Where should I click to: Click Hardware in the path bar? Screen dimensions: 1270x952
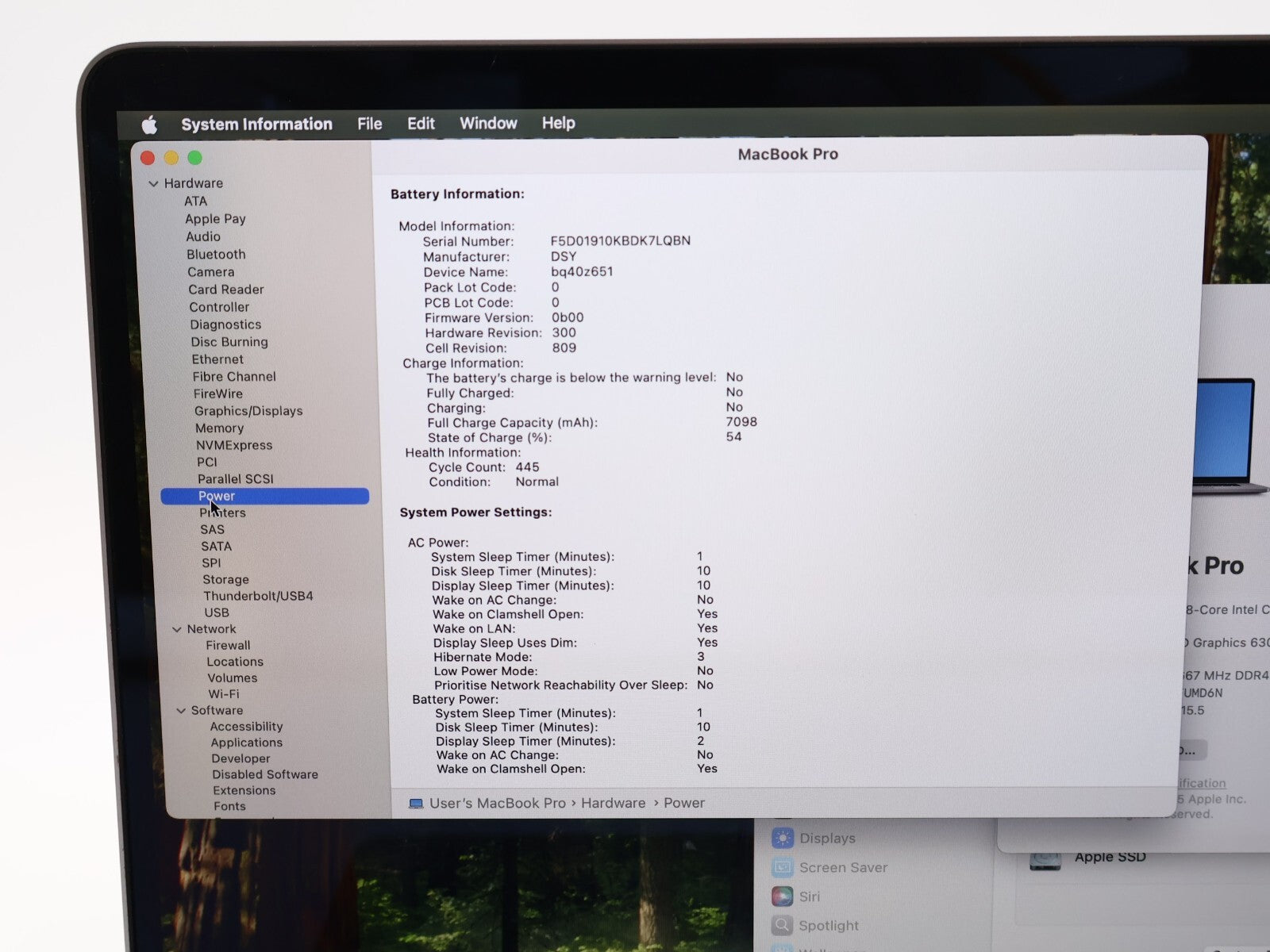(613, 803)
